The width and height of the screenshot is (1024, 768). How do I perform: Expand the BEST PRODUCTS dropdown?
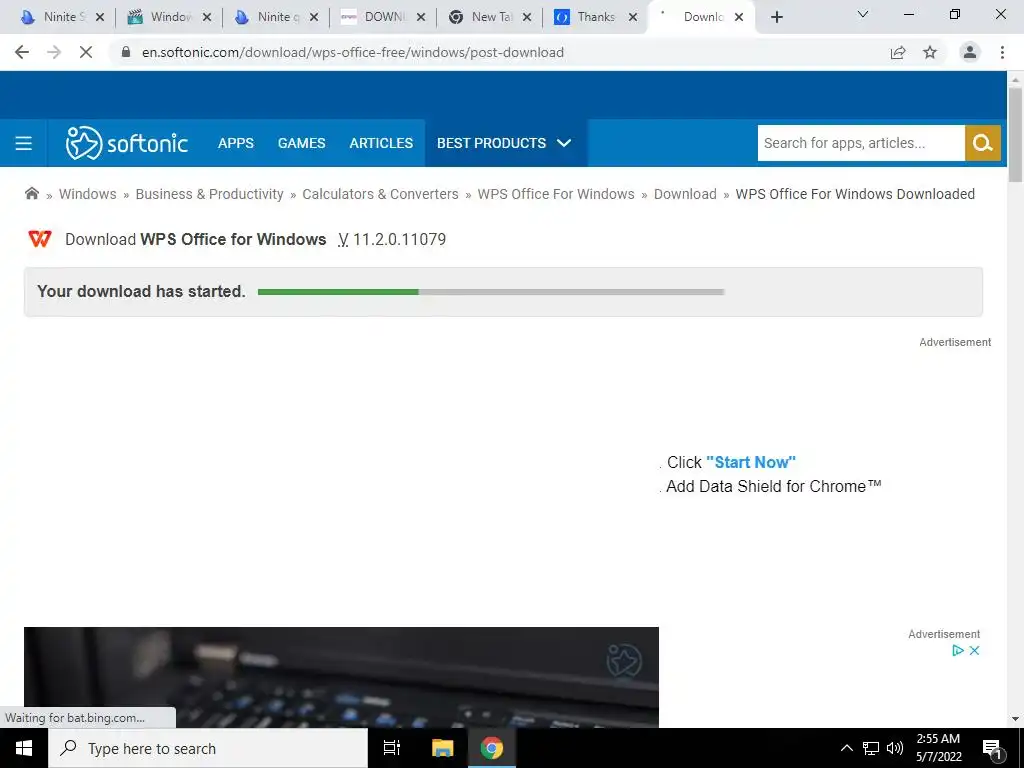click(x=504, y=143)
